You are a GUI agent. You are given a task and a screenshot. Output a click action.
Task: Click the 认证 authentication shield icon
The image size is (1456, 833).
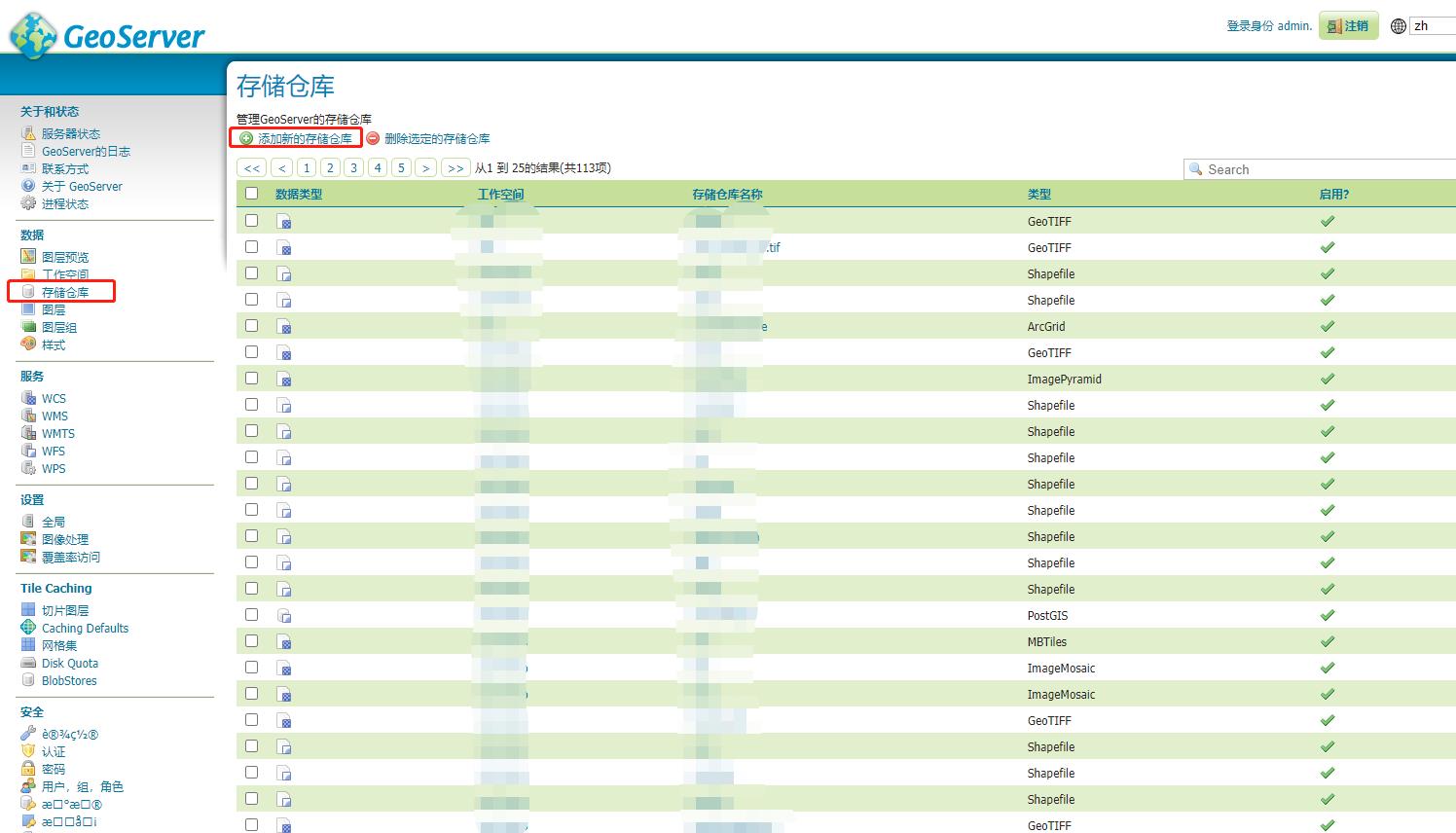(x=28, y=751)
